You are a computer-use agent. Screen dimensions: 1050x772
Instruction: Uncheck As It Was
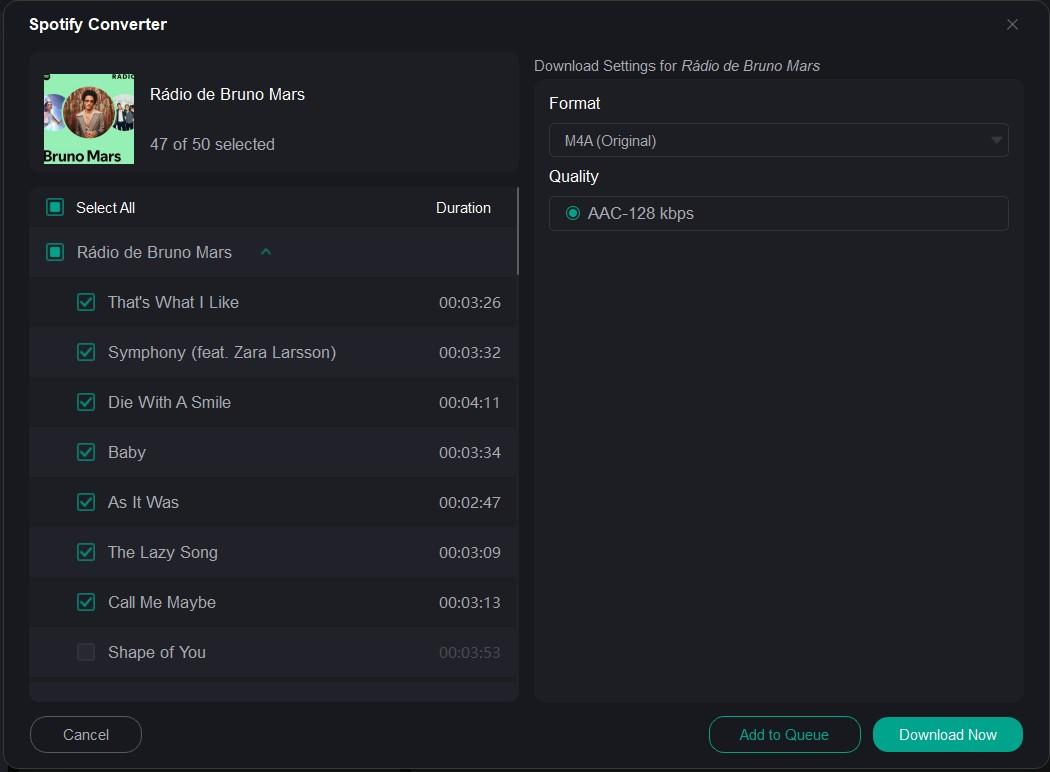pos(86,502)
